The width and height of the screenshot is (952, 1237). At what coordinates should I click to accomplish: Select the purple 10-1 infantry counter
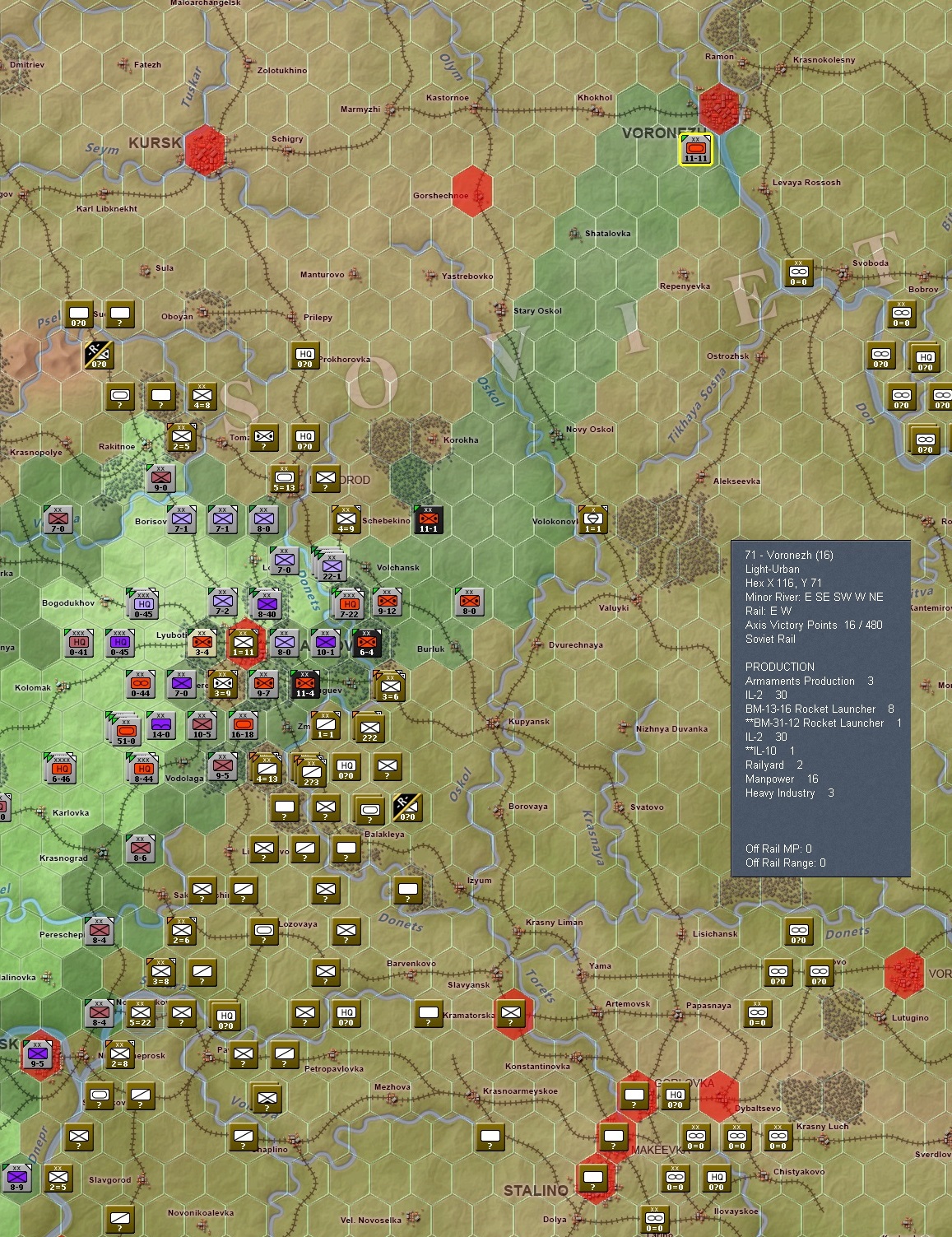pyautogui.click(x=325, y=643)
